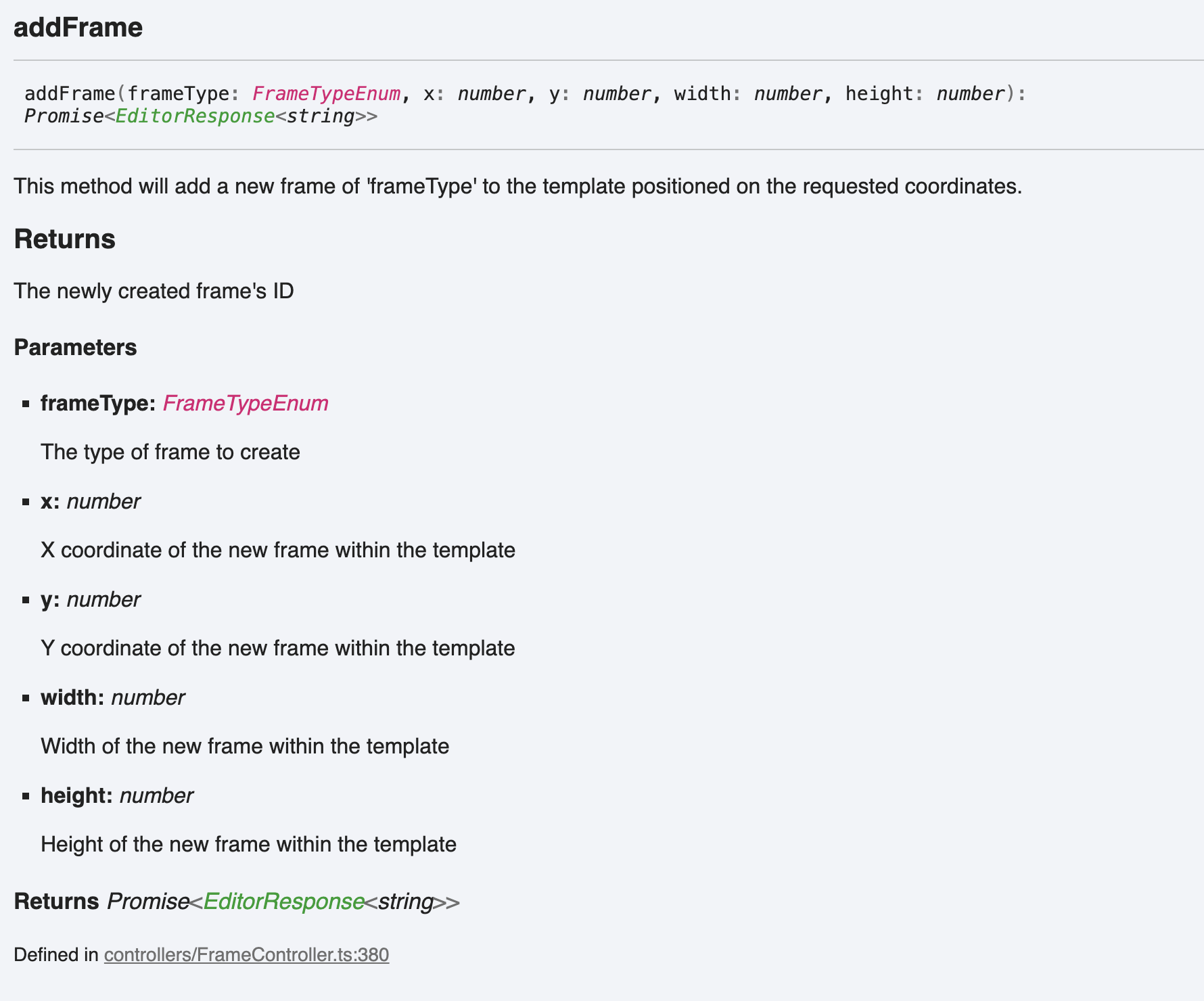The image size is (1204, 1001).
Task: Select the x parameter name
Action: [x=50, y=501]
